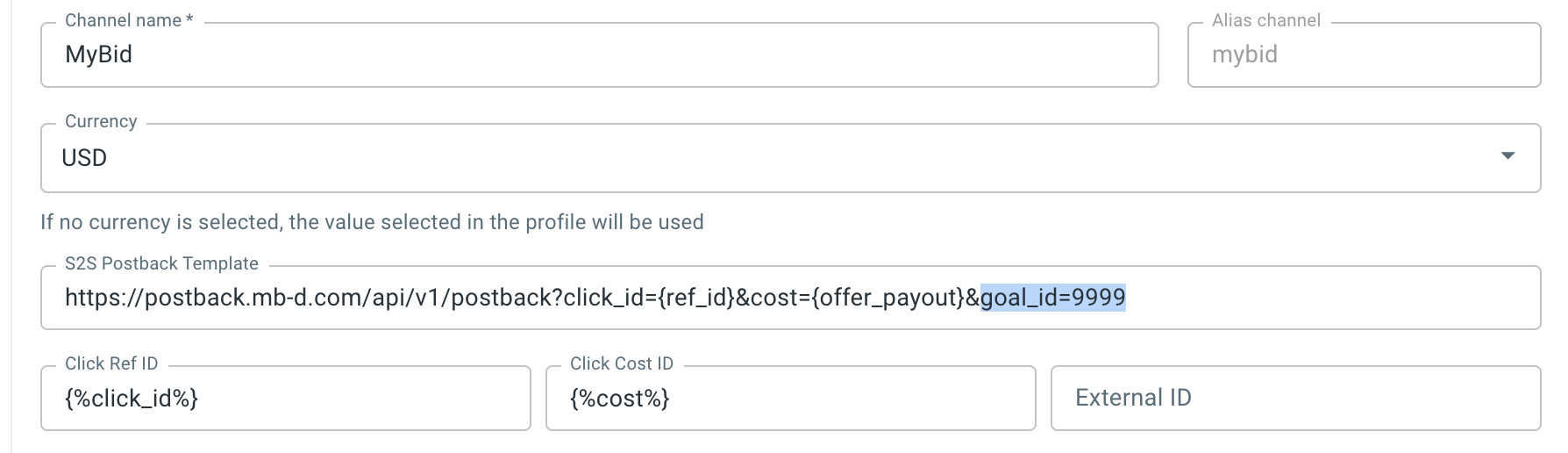1568x453 pixels.
Task: Focus the Alias channel field
Action: pyautogui.click(x=1364, y=54)
